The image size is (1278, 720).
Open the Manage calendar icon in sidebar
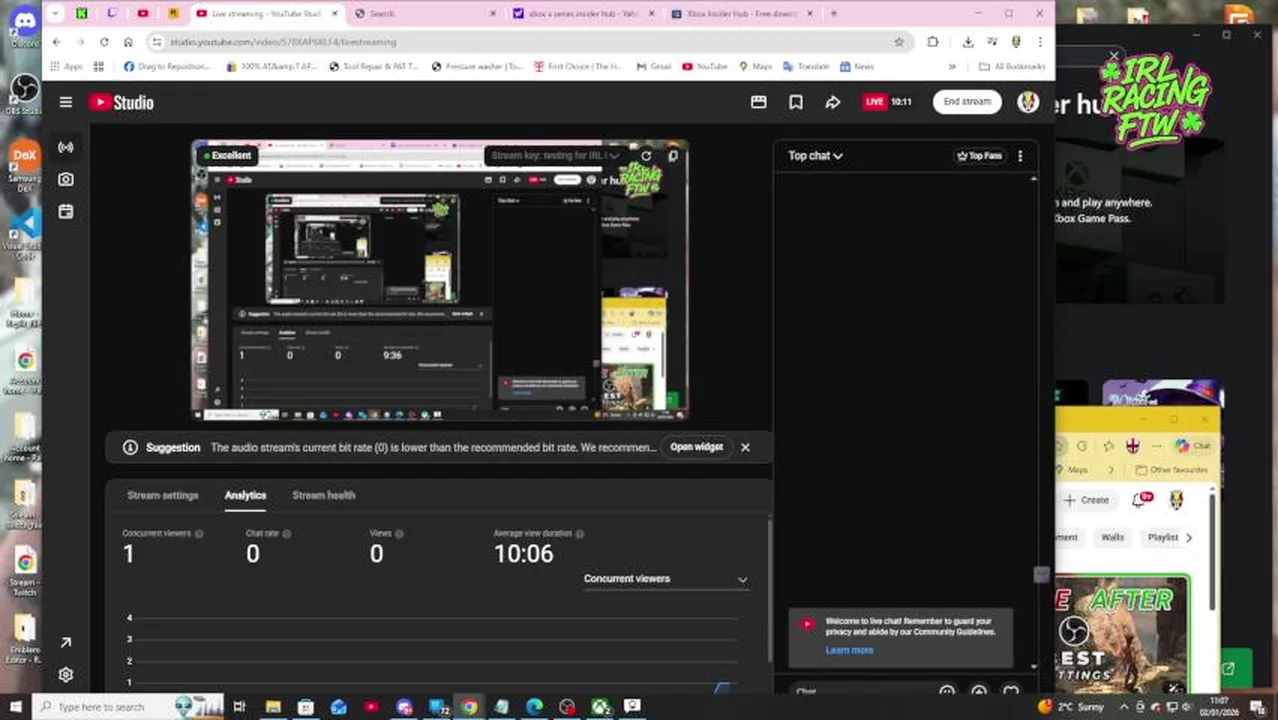pyautogui.click(x=66, y=211)
